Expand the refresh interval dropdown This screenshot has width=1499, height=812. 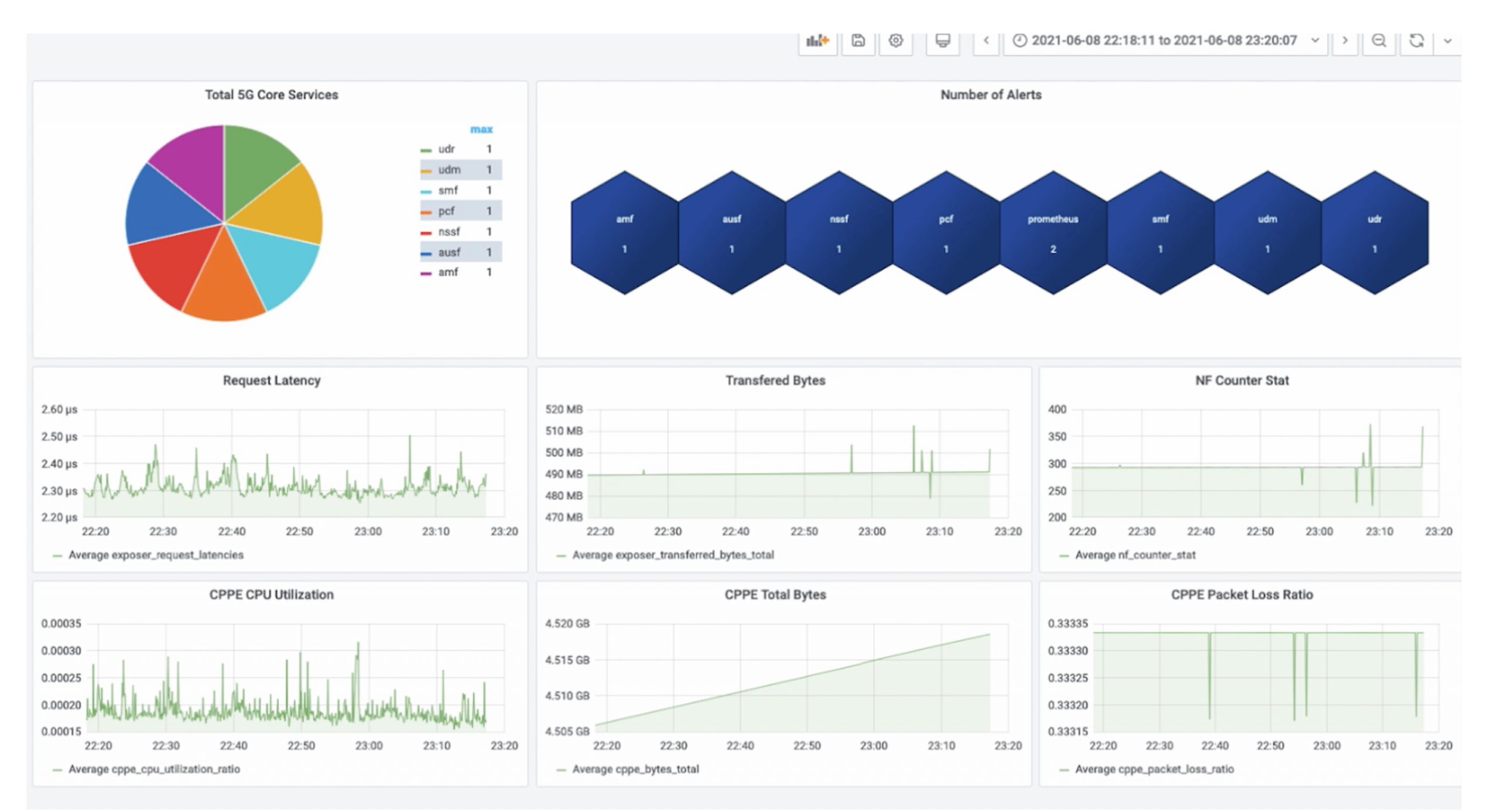tap(1447, 41)
